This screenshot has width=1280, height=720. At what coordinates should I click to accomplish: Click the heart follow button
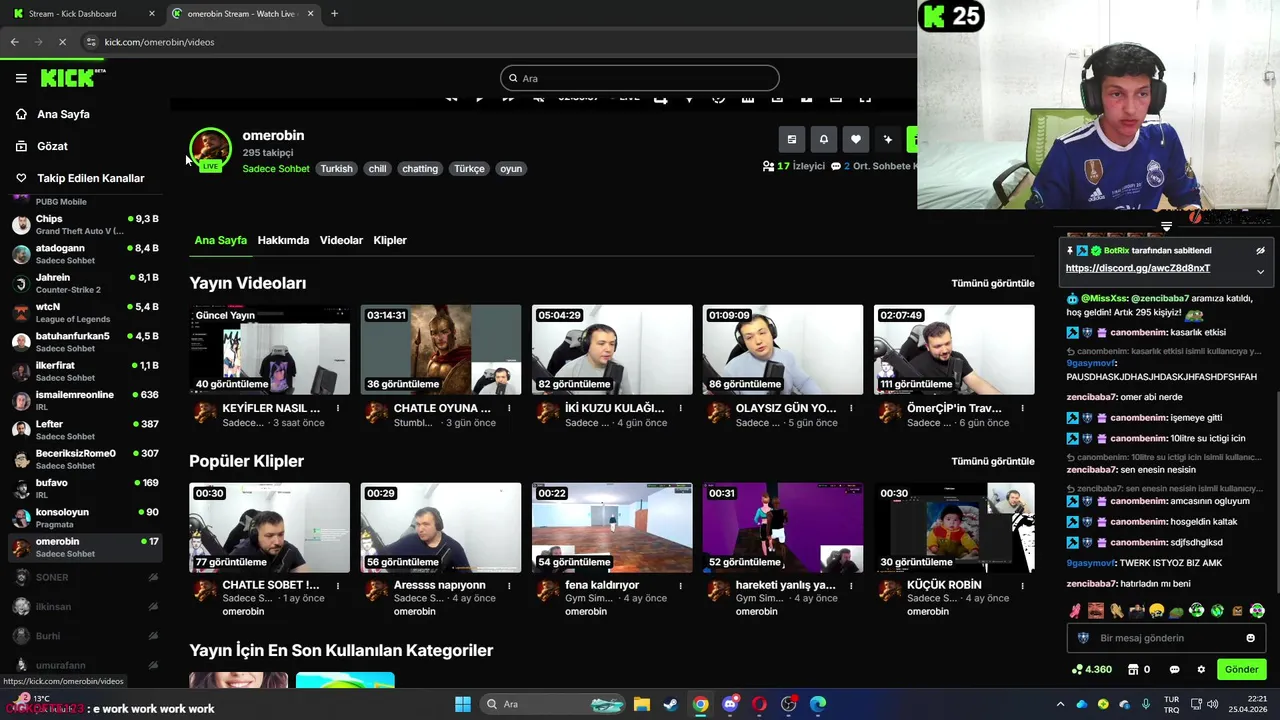coord(855,140)
